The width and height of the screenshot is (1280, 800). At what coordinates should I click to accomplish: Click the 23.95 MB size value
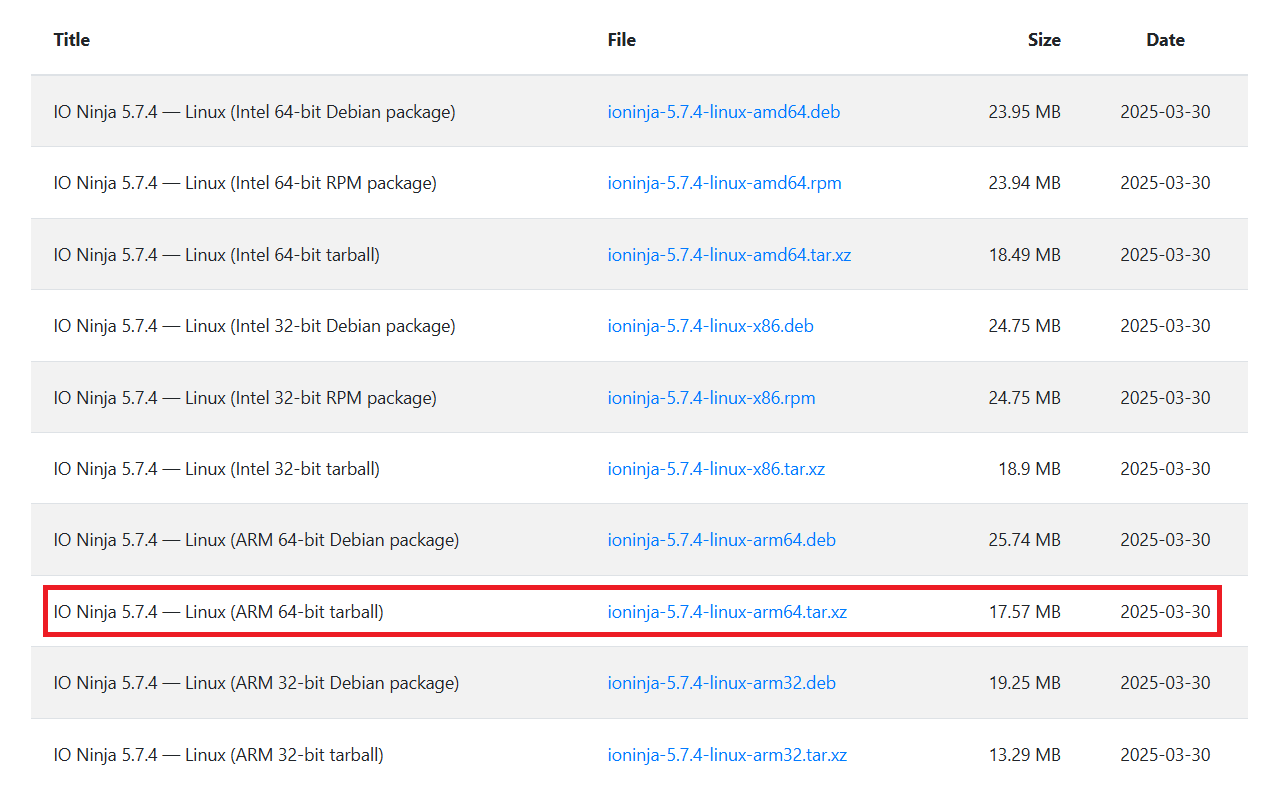pyautogui.click(x=1025, y=112)
